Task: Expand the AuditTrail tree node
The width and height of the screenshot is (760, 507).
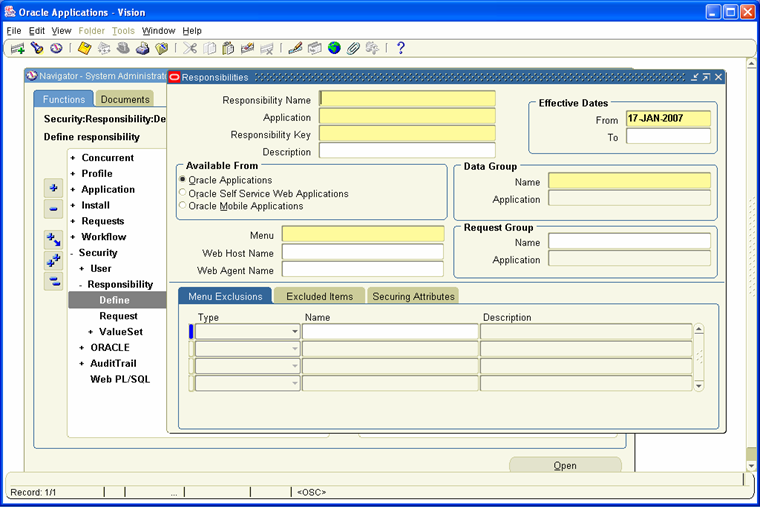Action: coord(81,364)
